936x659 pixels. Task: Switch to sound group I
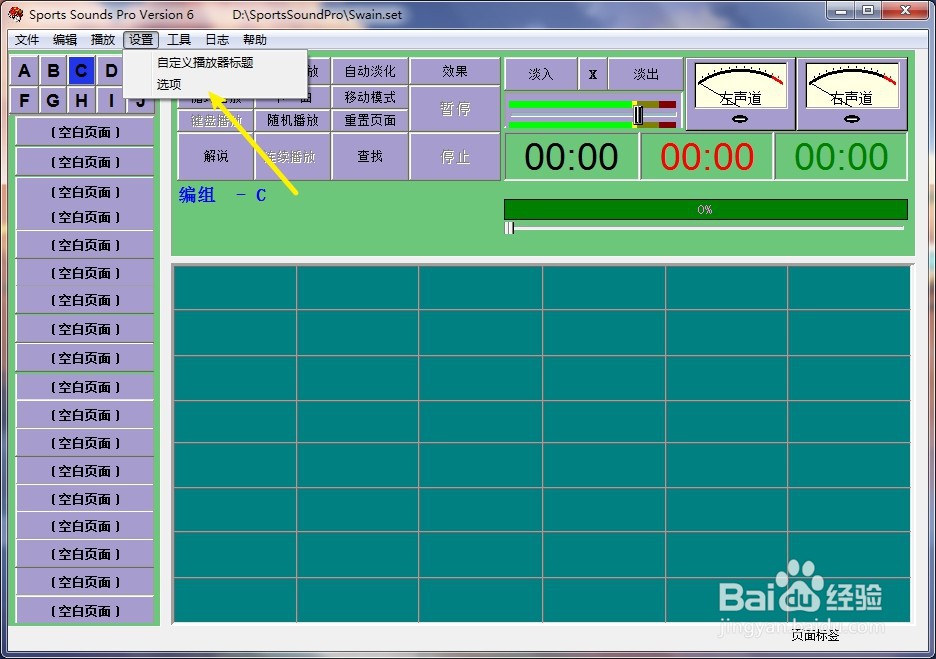(110, 100)
